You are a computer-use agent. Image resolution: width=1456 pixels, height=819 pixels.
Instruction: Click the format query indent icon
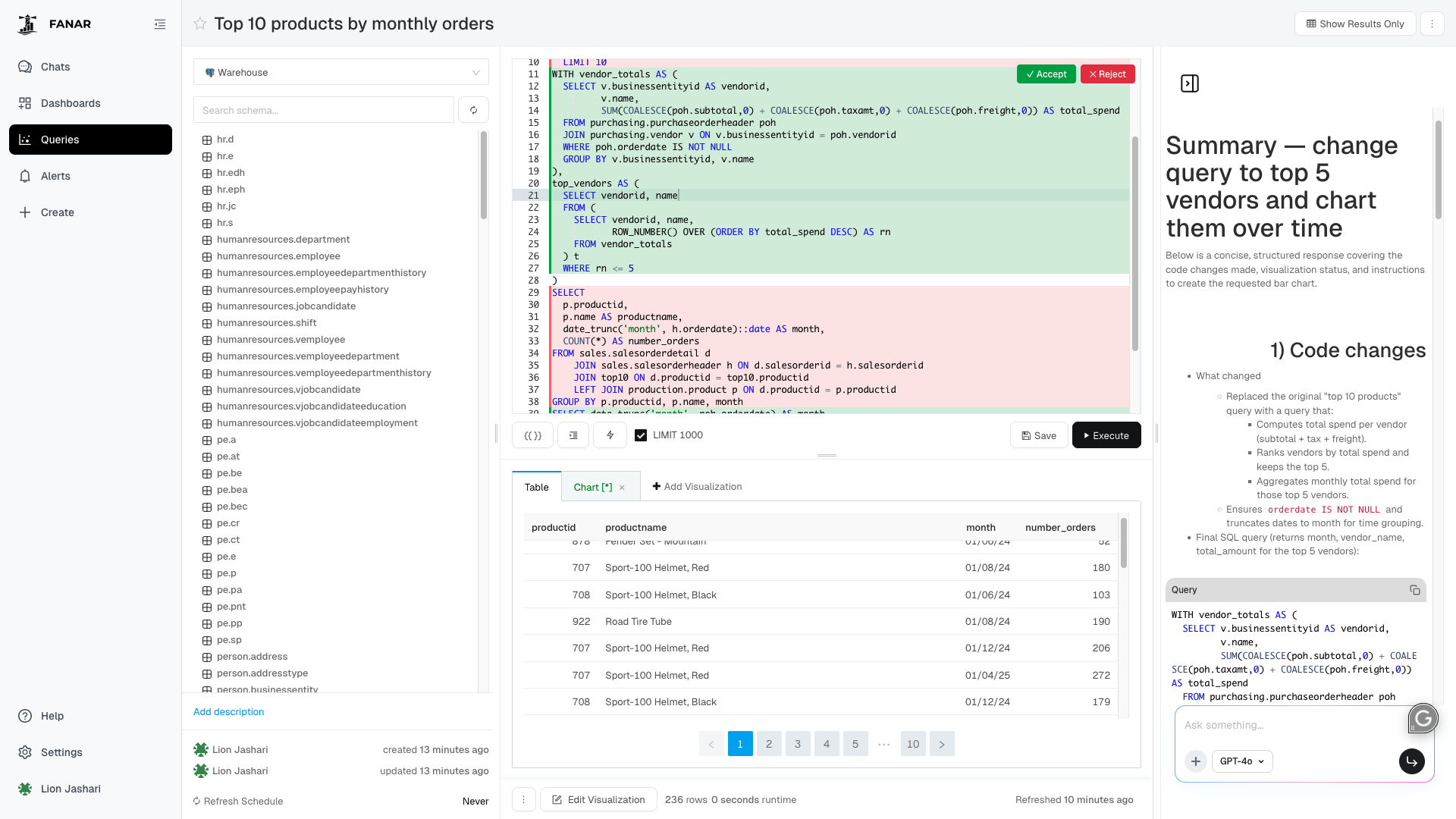coord(573,435)
